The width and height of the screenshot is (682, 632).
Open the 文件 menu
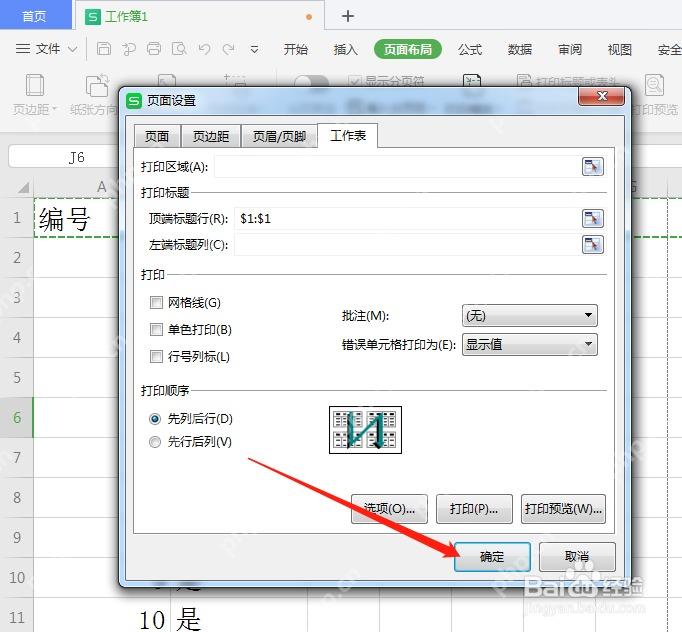pyautogui.click(x=48, y=49)
